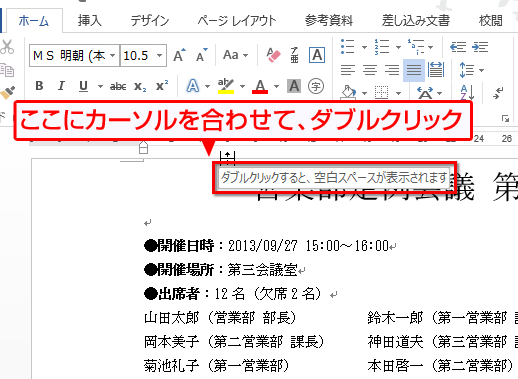Viewport: 518px width, 379px height.
Task: Switch to the 校閲 tab
Action: click(x=490, y=21)
